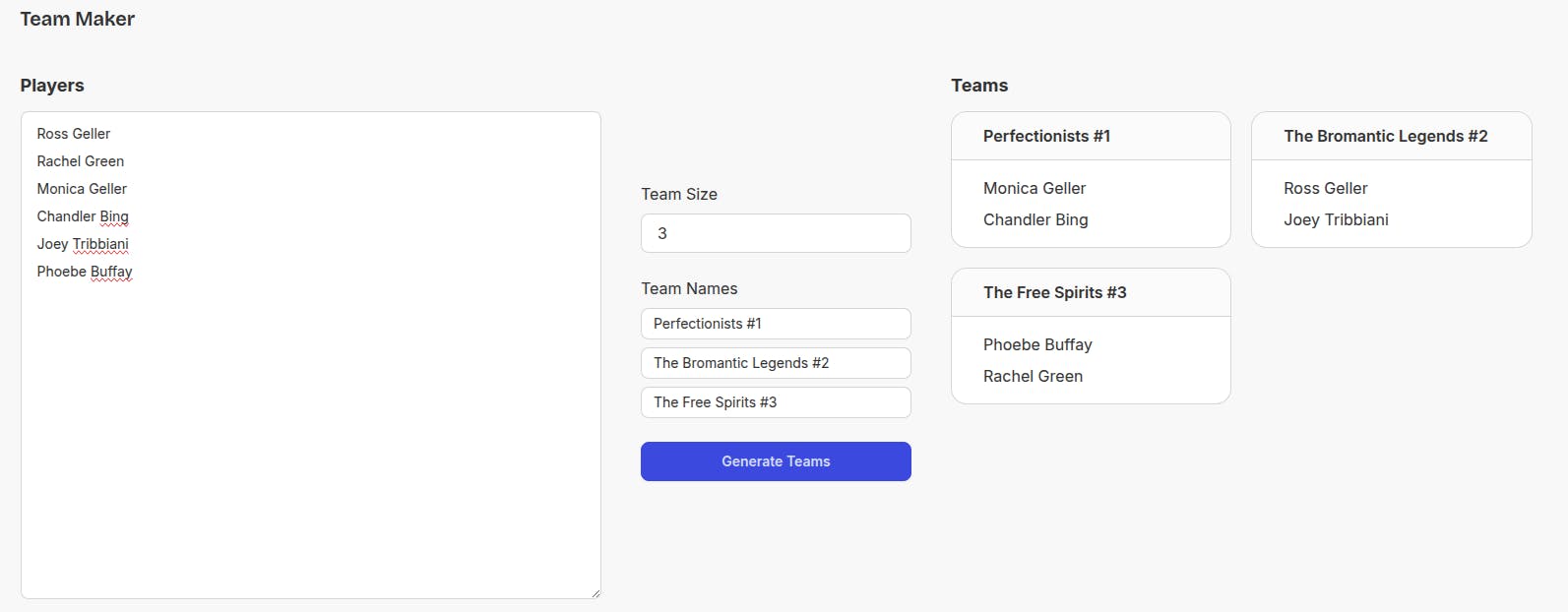Click the Team Names label
The width and height of the screenshot is (1568, 612).
689,288
